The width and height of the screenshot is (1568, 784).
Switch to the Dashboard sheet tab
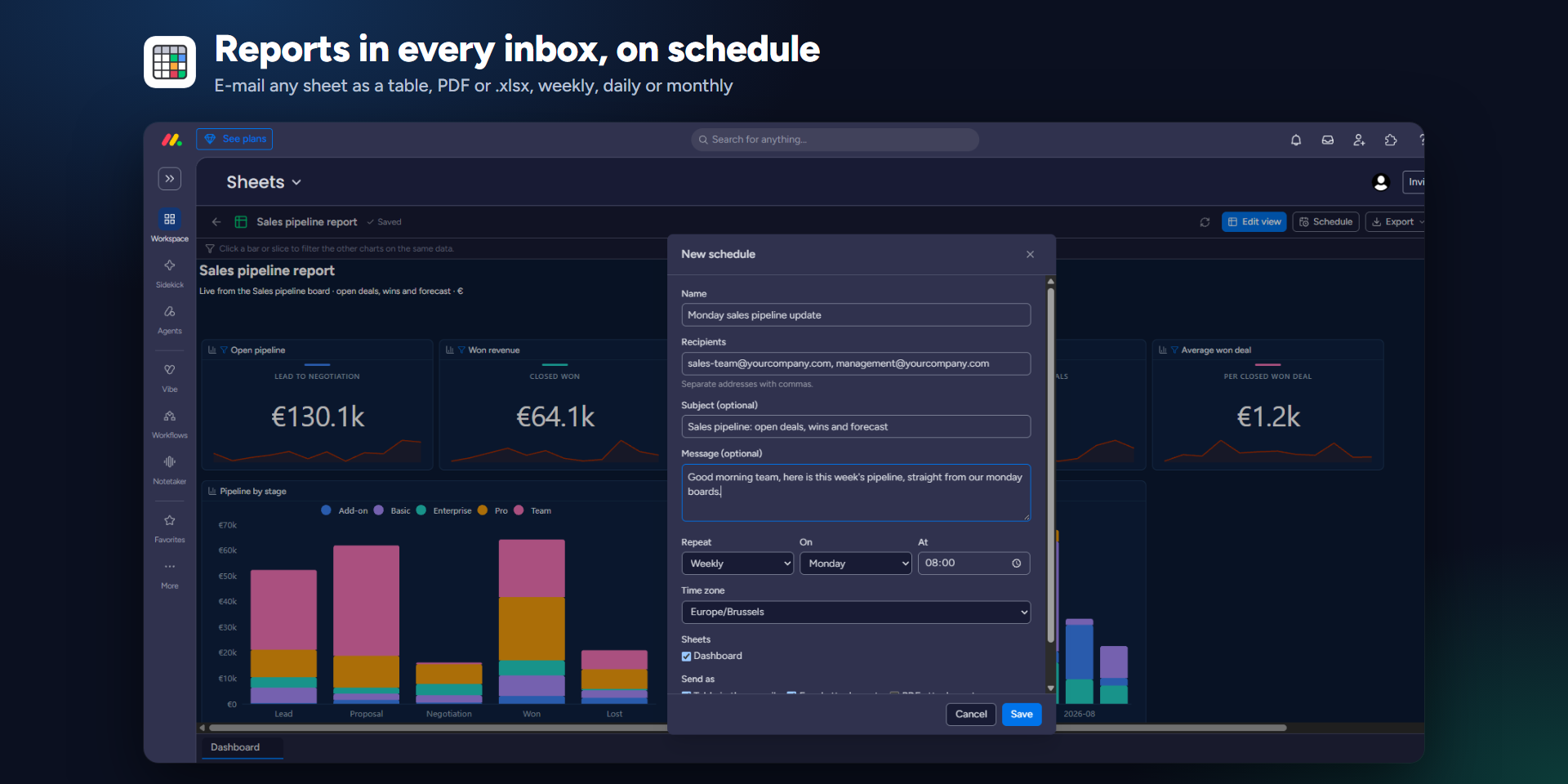[x=242, y=747]
